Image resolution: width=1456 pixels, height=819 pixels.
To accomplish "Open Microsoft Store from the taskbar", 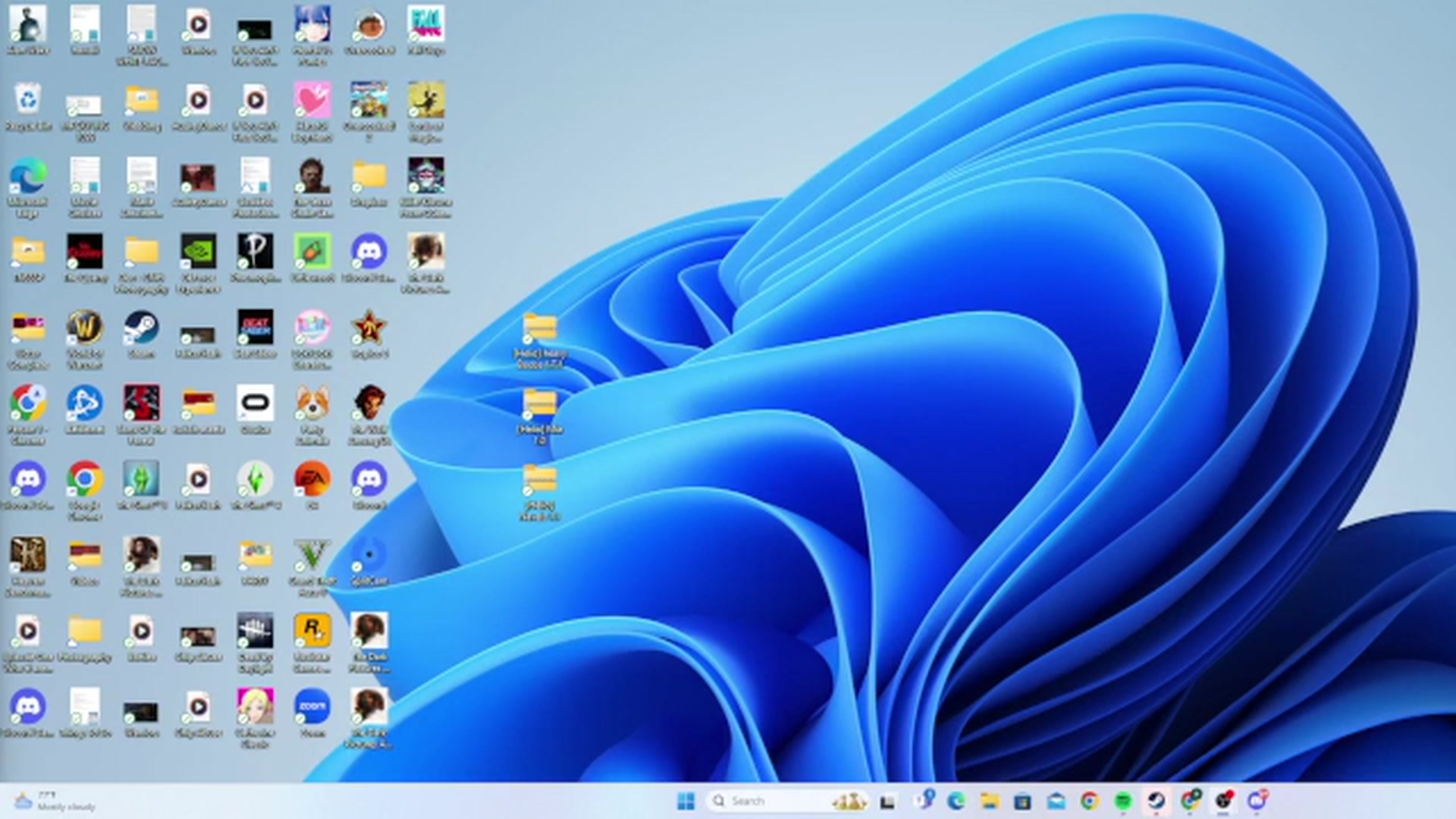I will (1022, 801).
